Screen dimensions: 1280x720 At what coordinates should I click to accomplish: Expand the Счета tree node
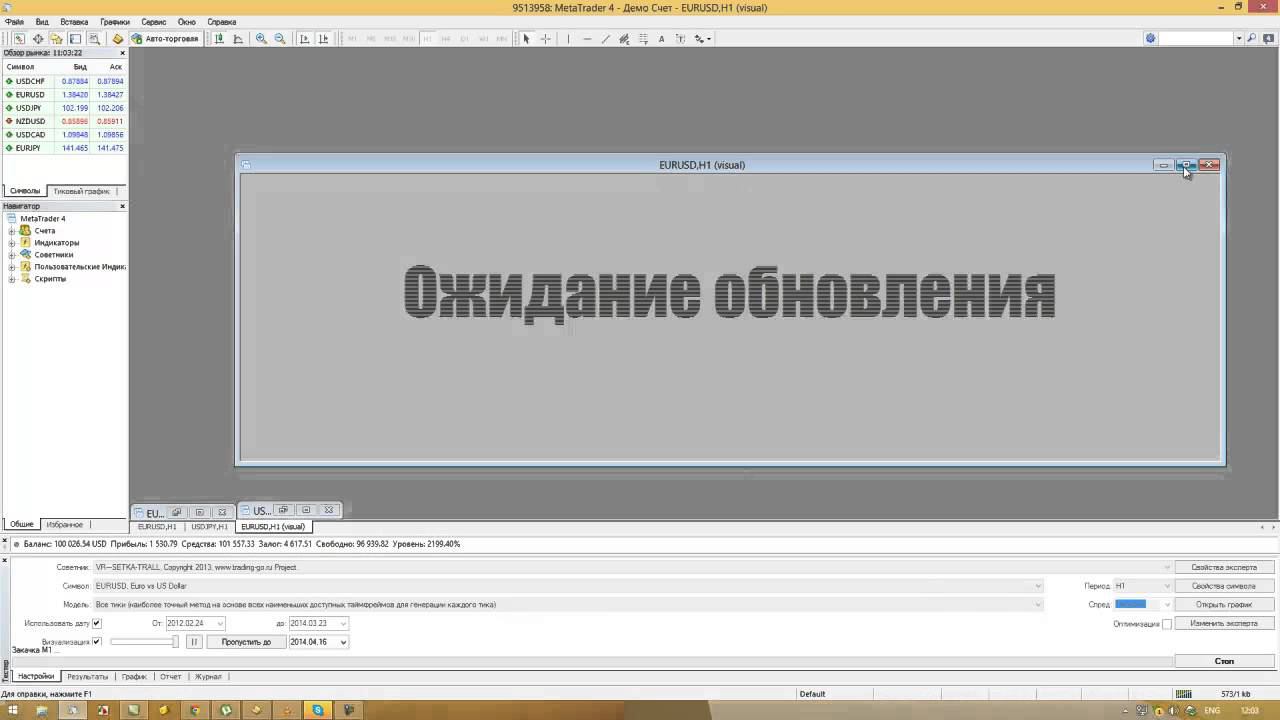[12, 231]
